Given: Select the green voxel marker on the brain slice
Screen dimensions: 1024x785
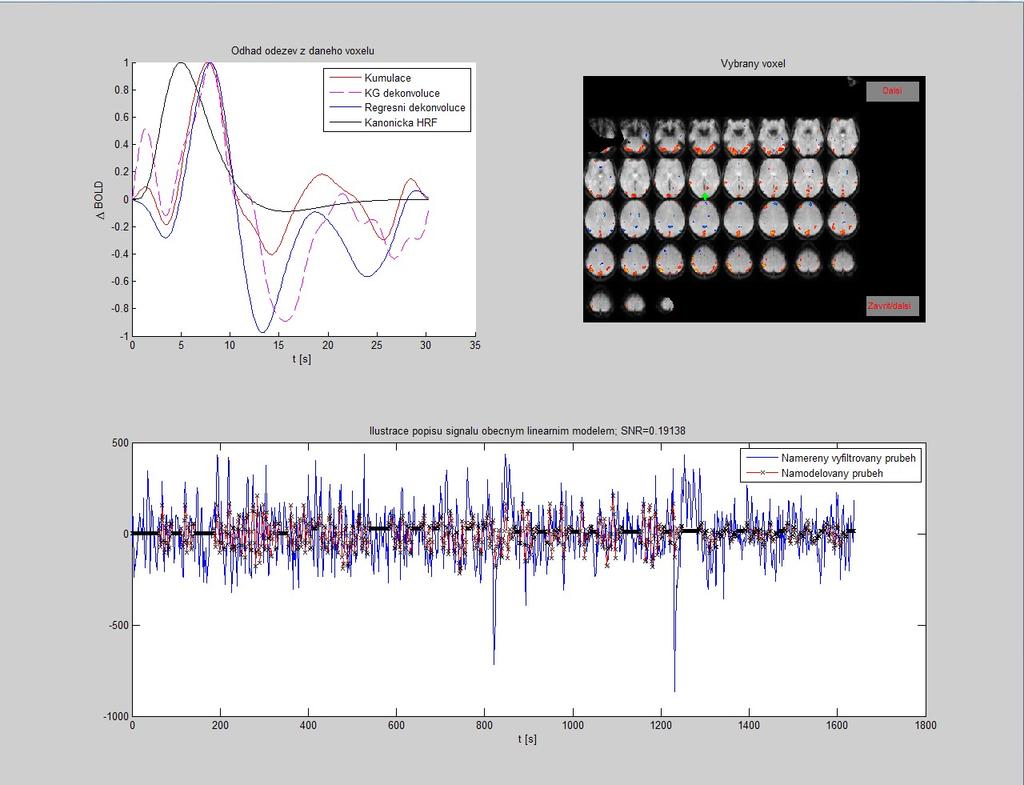Looking at the screenshot, I should point(705,197).
